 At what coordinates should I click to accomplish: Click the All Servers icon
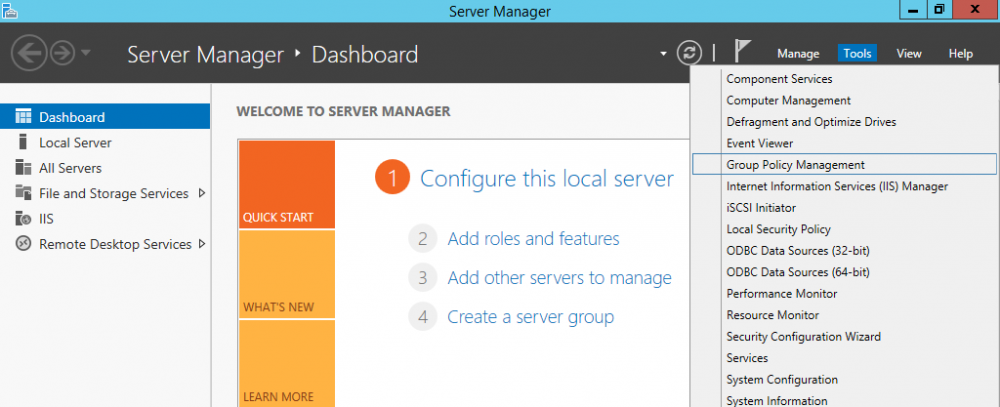[23, 168]
